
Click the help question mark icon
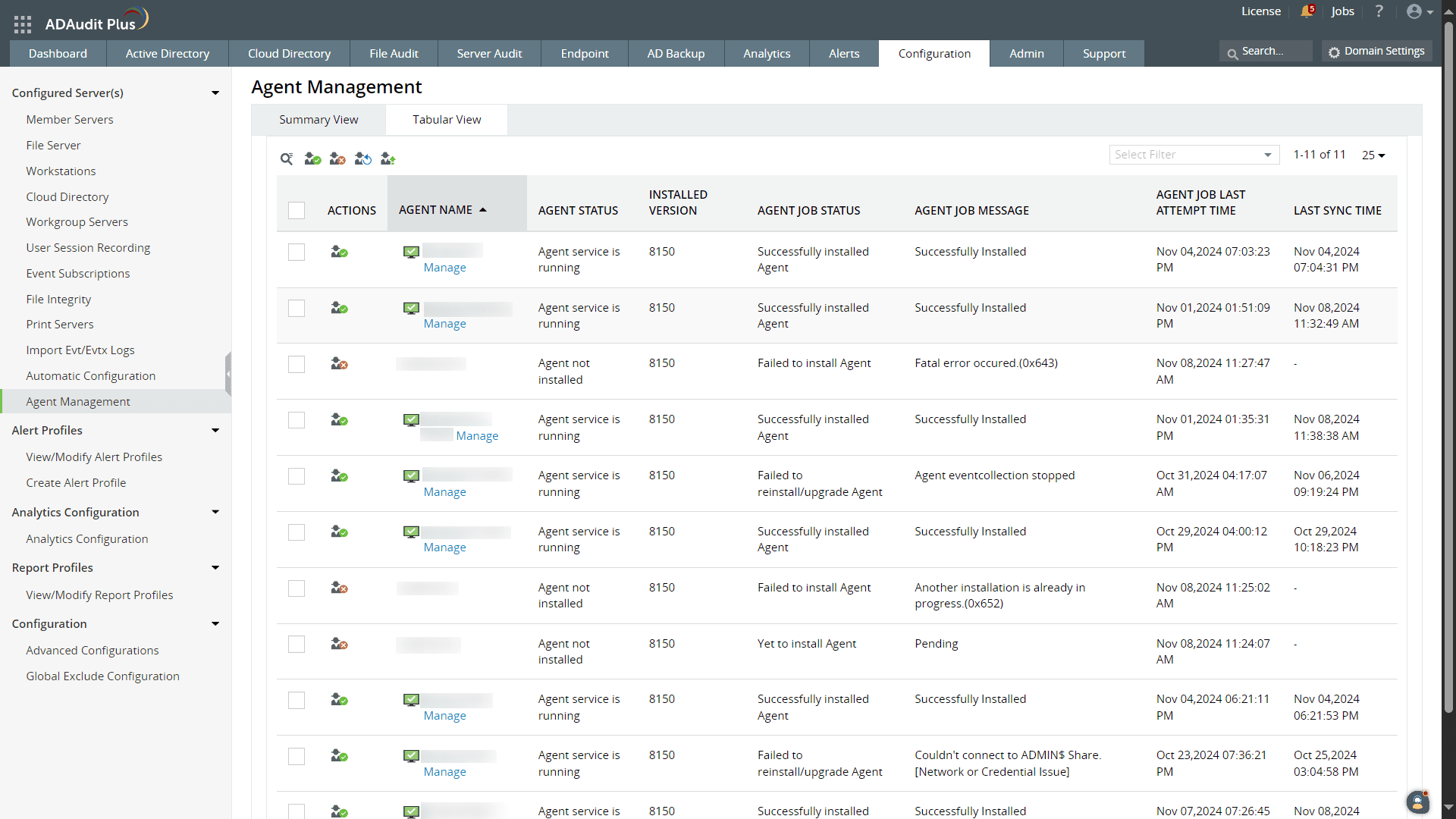1379,11
